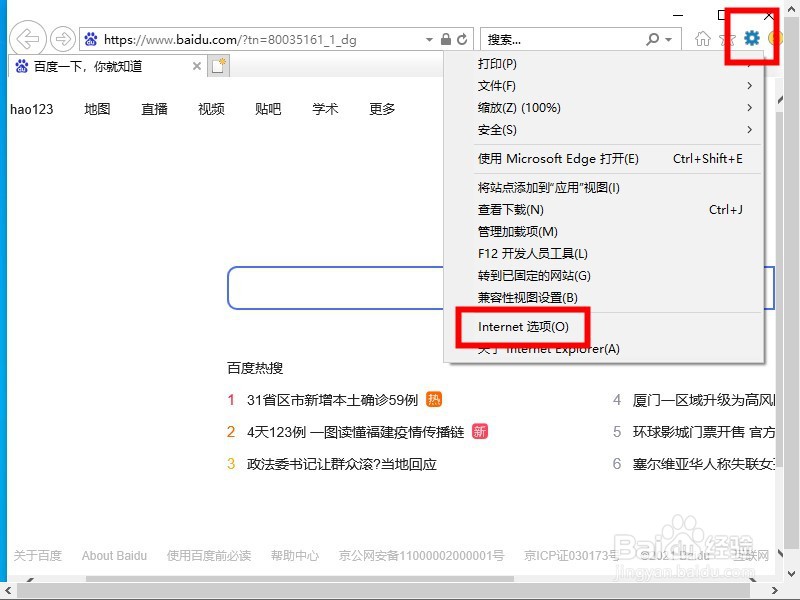This screenshot has width=800, height=600.
Task: Open hot search 4天123例 一图读懂福建疫情传播链
Action: point(355,432)
